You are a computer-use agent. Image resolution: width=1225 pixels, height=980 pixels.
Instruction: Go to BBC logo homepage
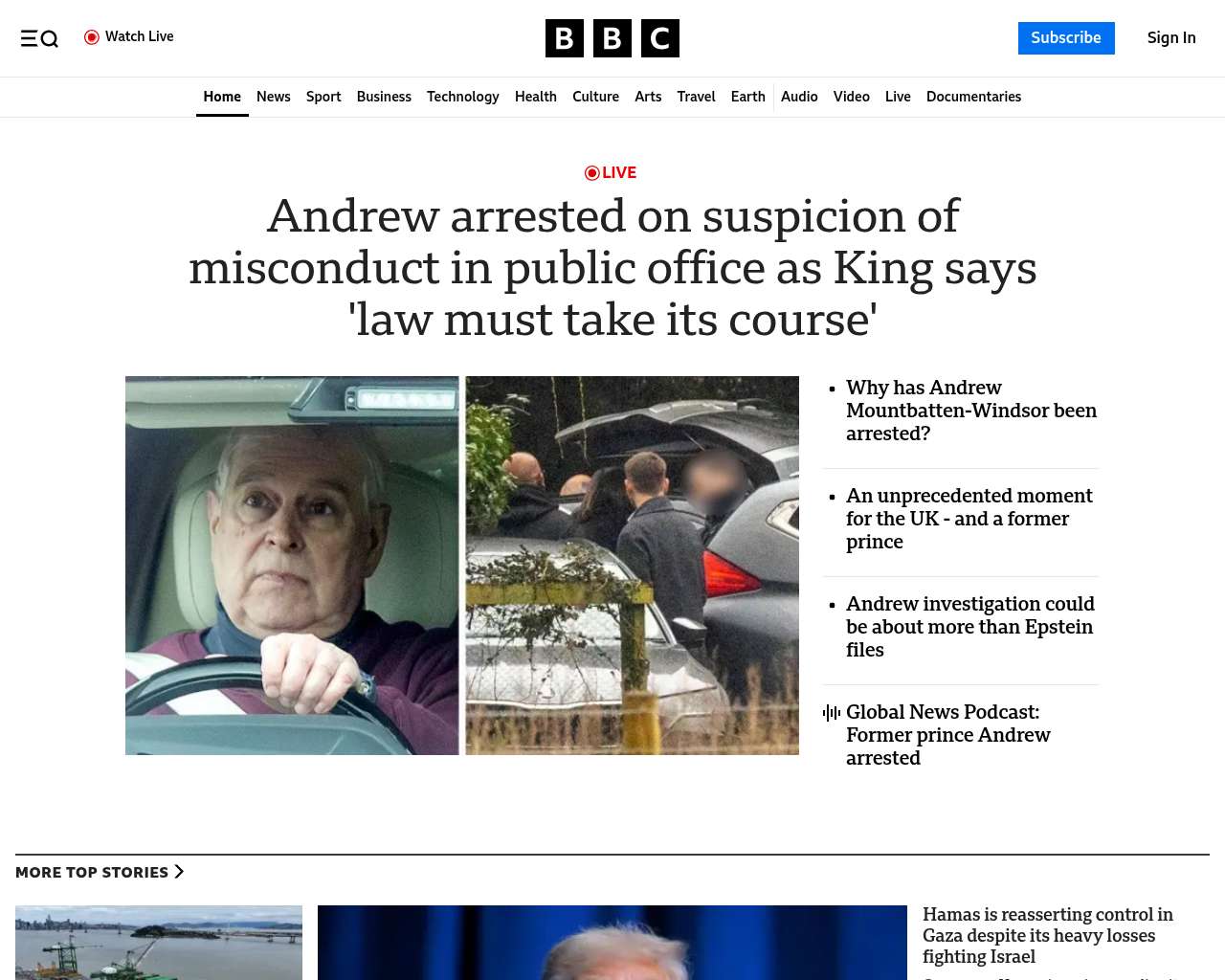click(x=612, y=38)
